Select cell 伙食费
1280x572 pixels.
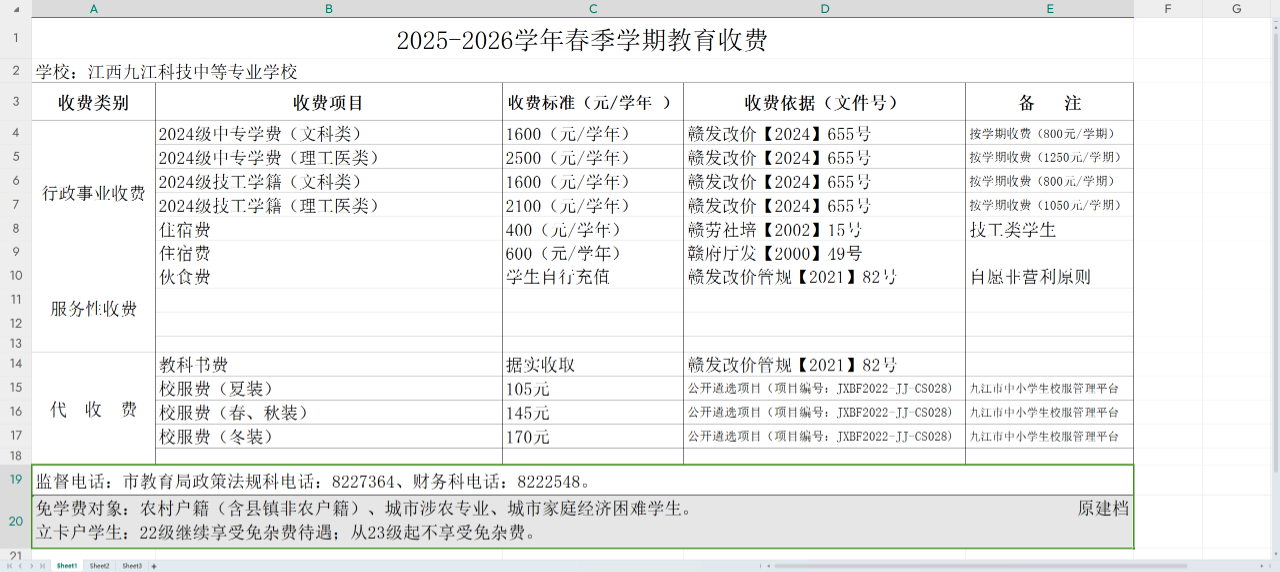pos(329,277)
